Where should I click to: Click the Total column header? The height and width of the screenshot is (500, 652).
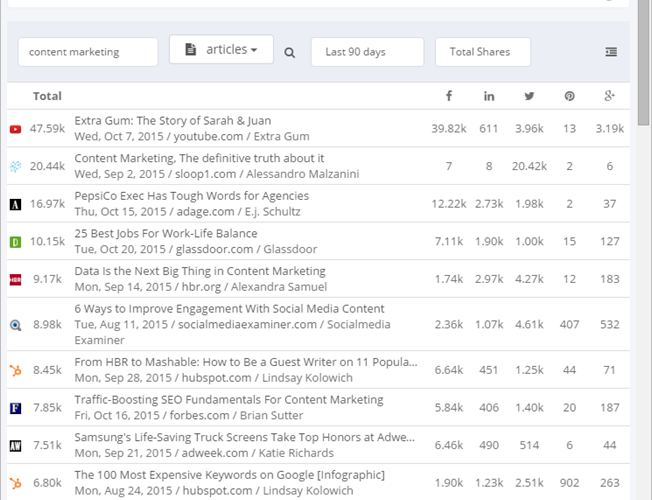tap(47, 96)
